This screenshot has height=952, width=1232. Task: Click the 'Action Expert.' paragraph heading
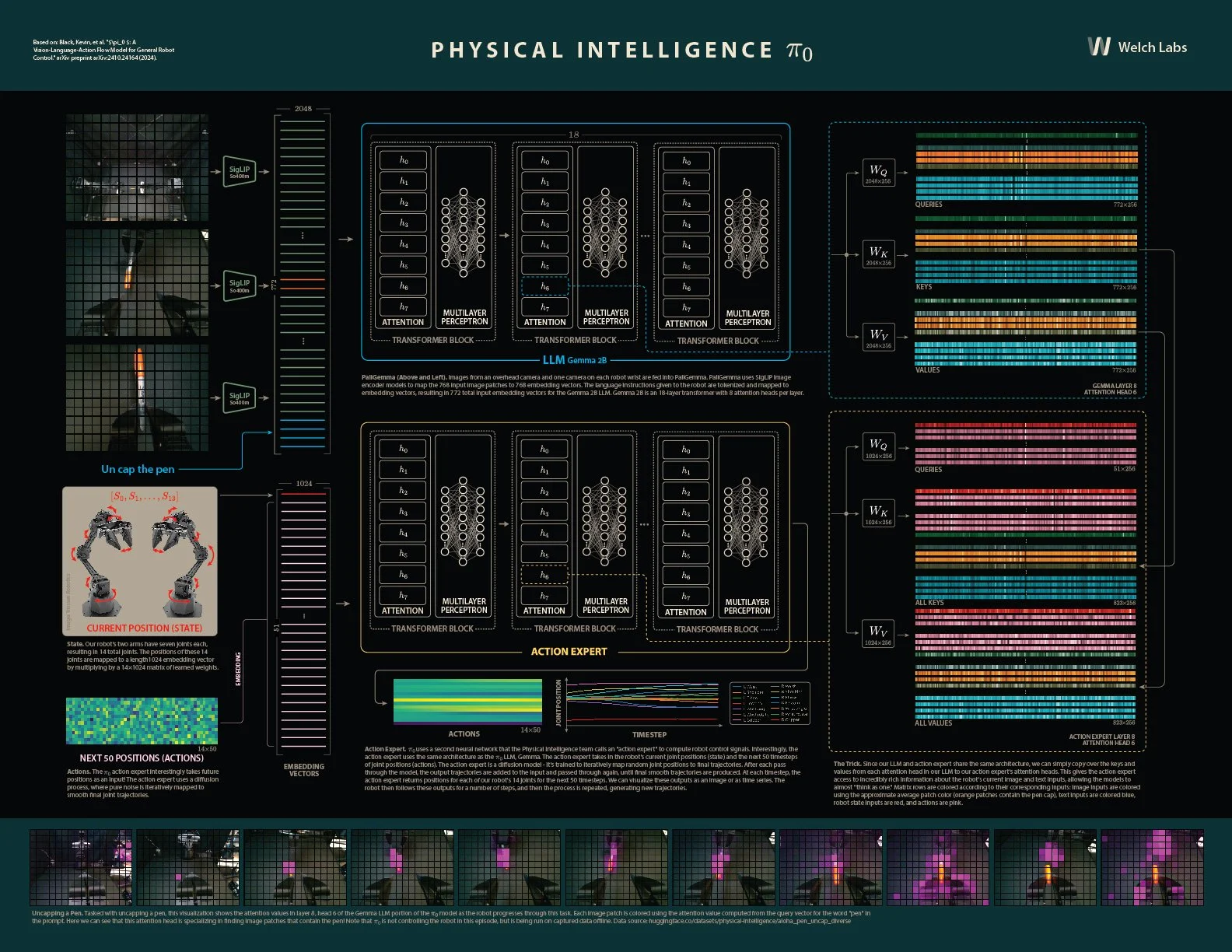(x=385, y=749)
